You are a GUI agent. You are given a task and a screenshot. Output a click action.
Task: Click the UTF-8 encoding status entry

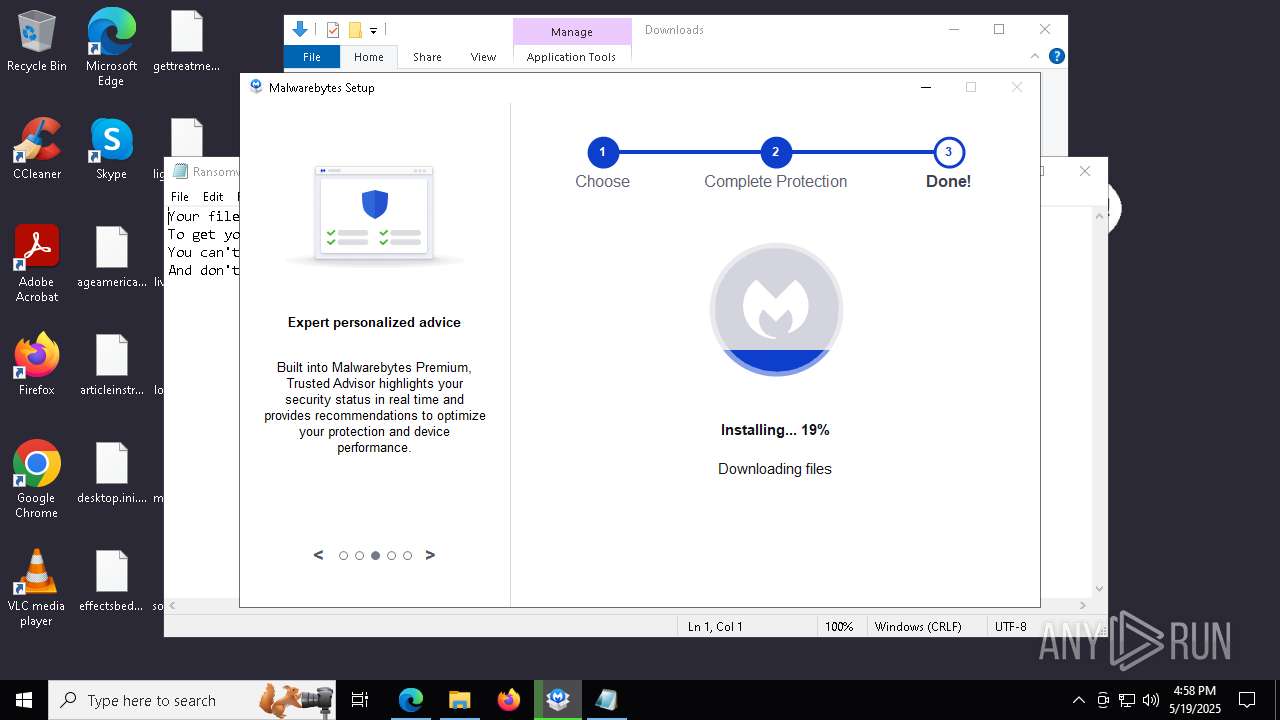coord(1010,627)
